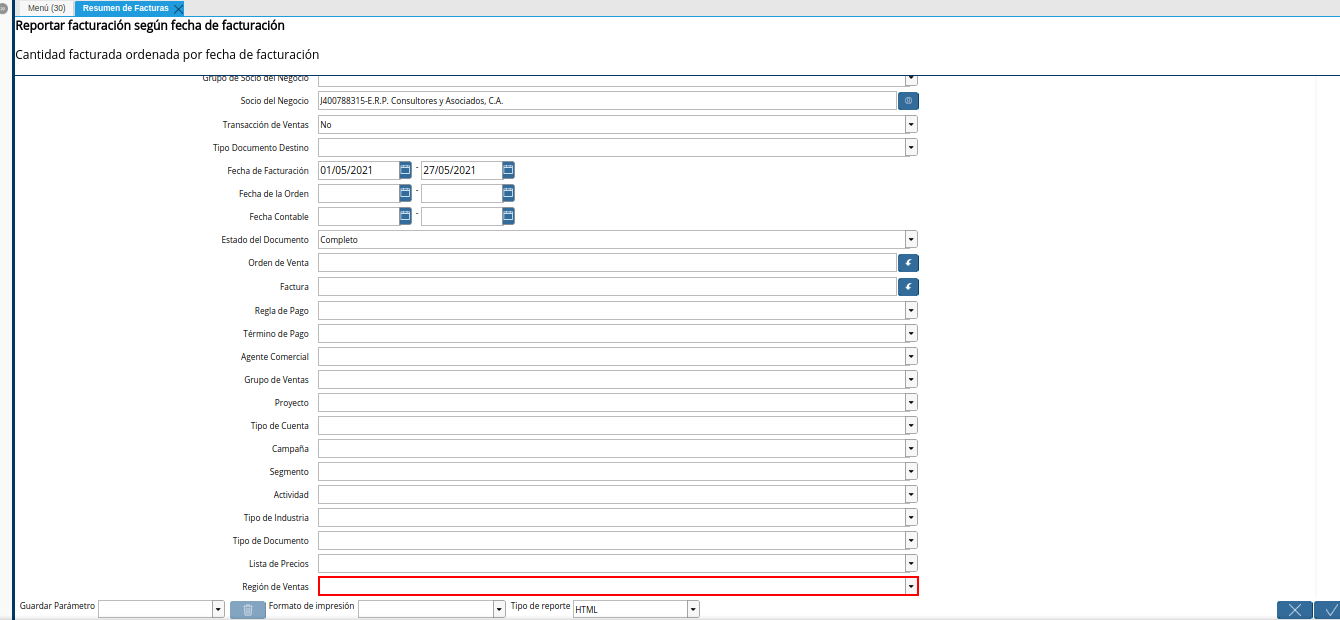
Task: Expand Transacción de Ventas dropdown
Action: (x=911, y=125)
